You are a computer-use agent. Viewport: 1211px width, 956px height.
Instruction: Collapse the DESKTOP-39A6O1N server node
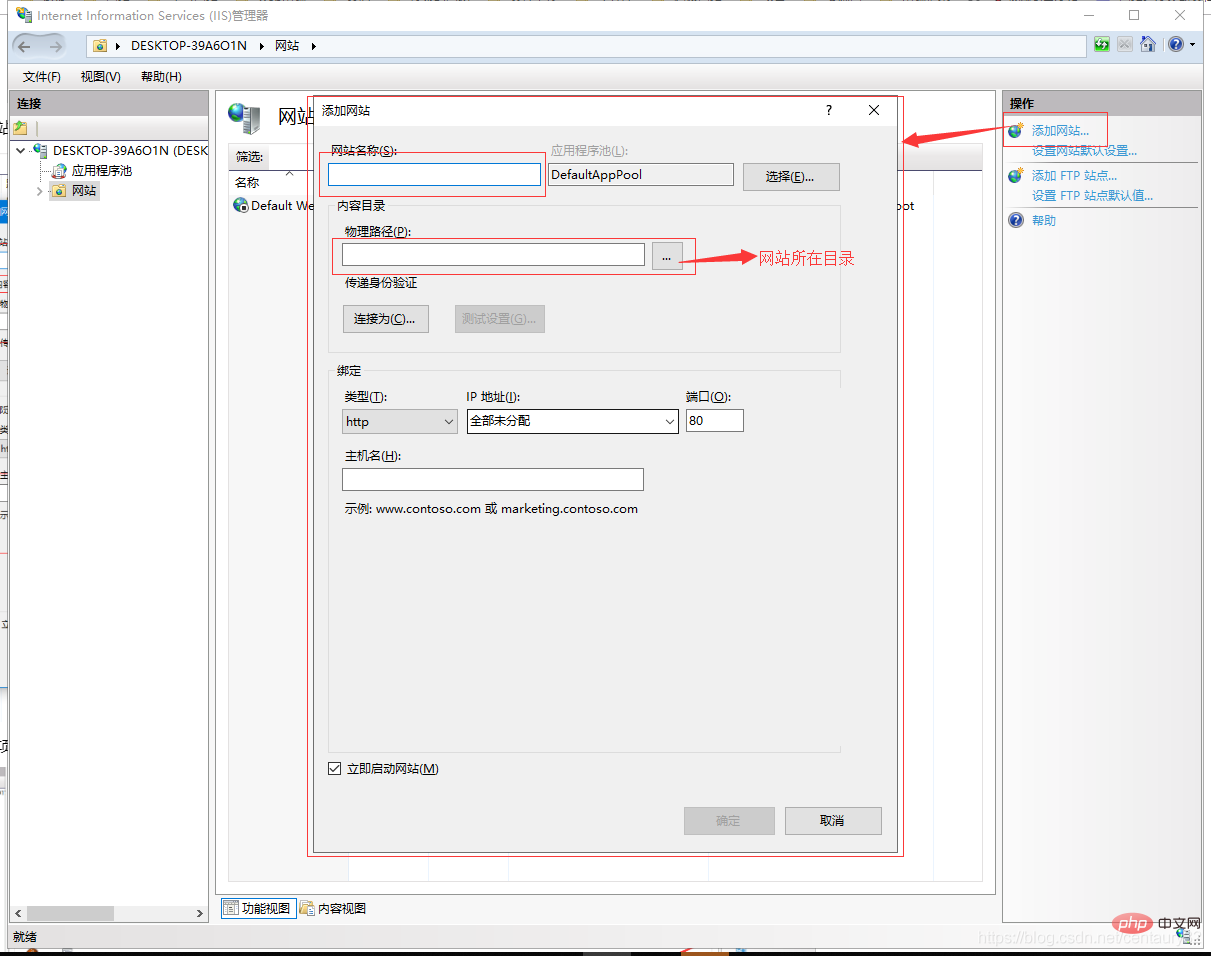click(21, 151)
